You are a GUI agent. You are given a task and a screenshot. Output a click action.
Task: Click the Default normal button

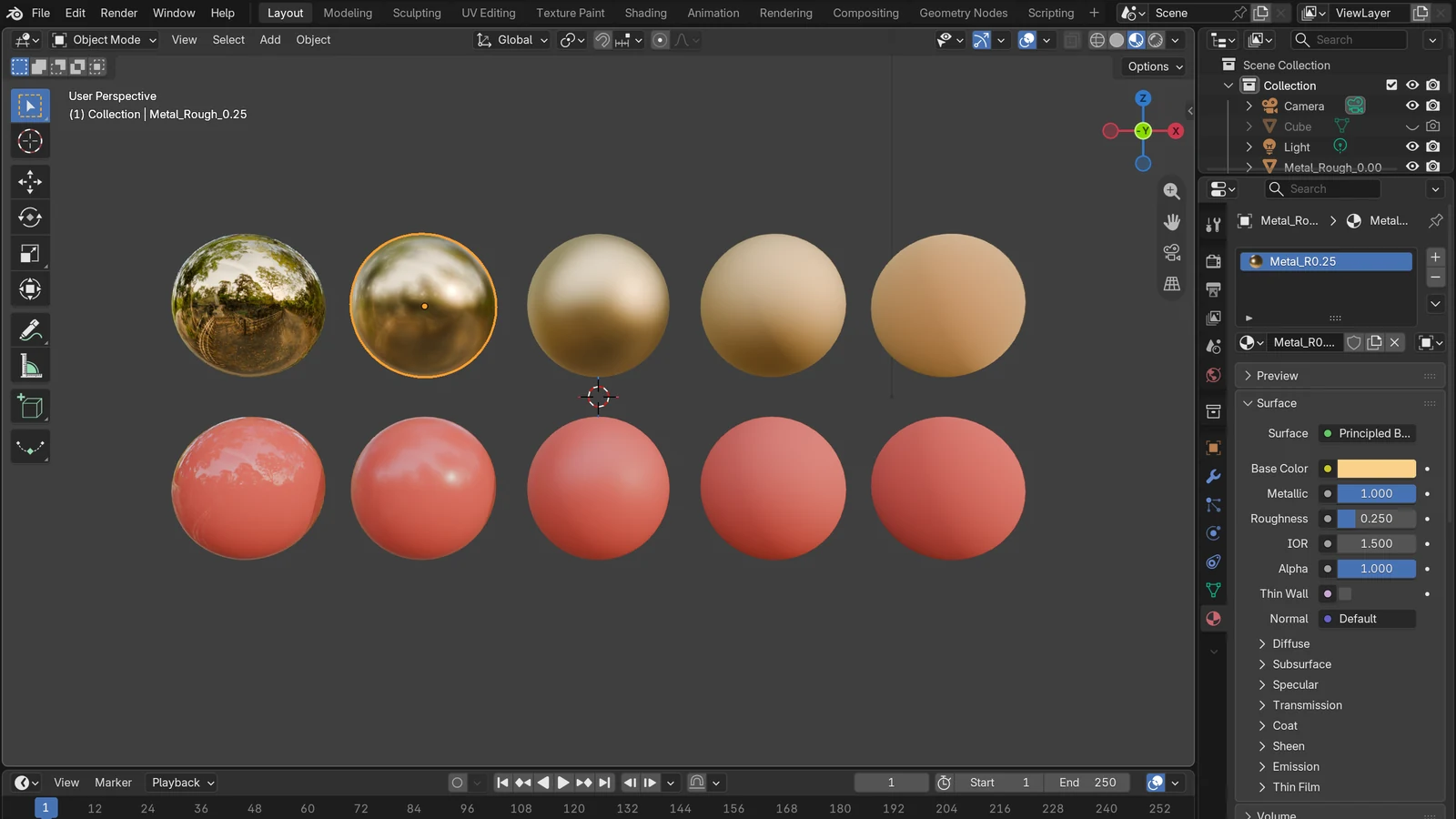tap(1367, 619)
